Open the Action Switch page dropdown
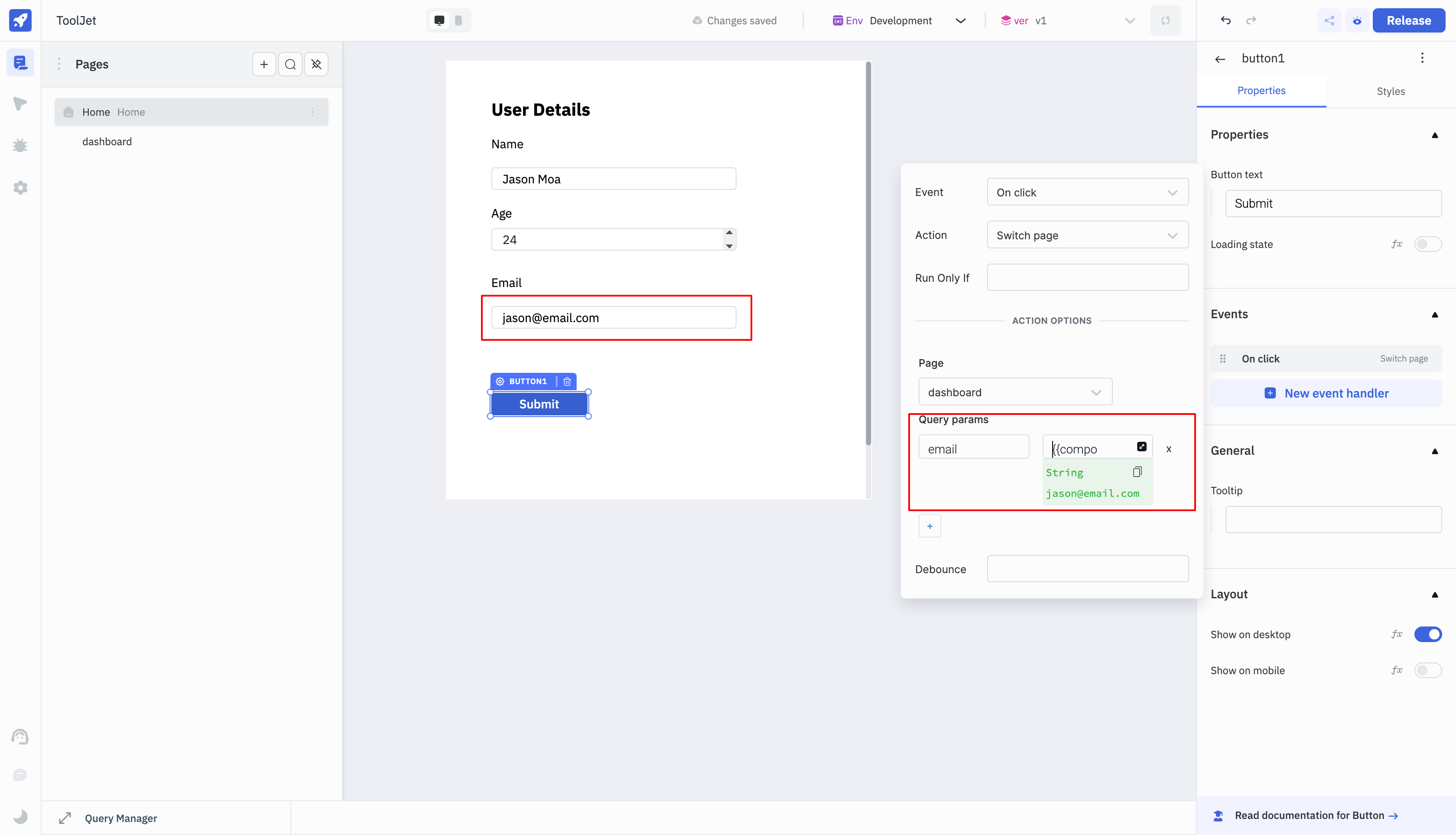The width and height of the screenshot is (1456, 835). click(x=1087, y=235)
